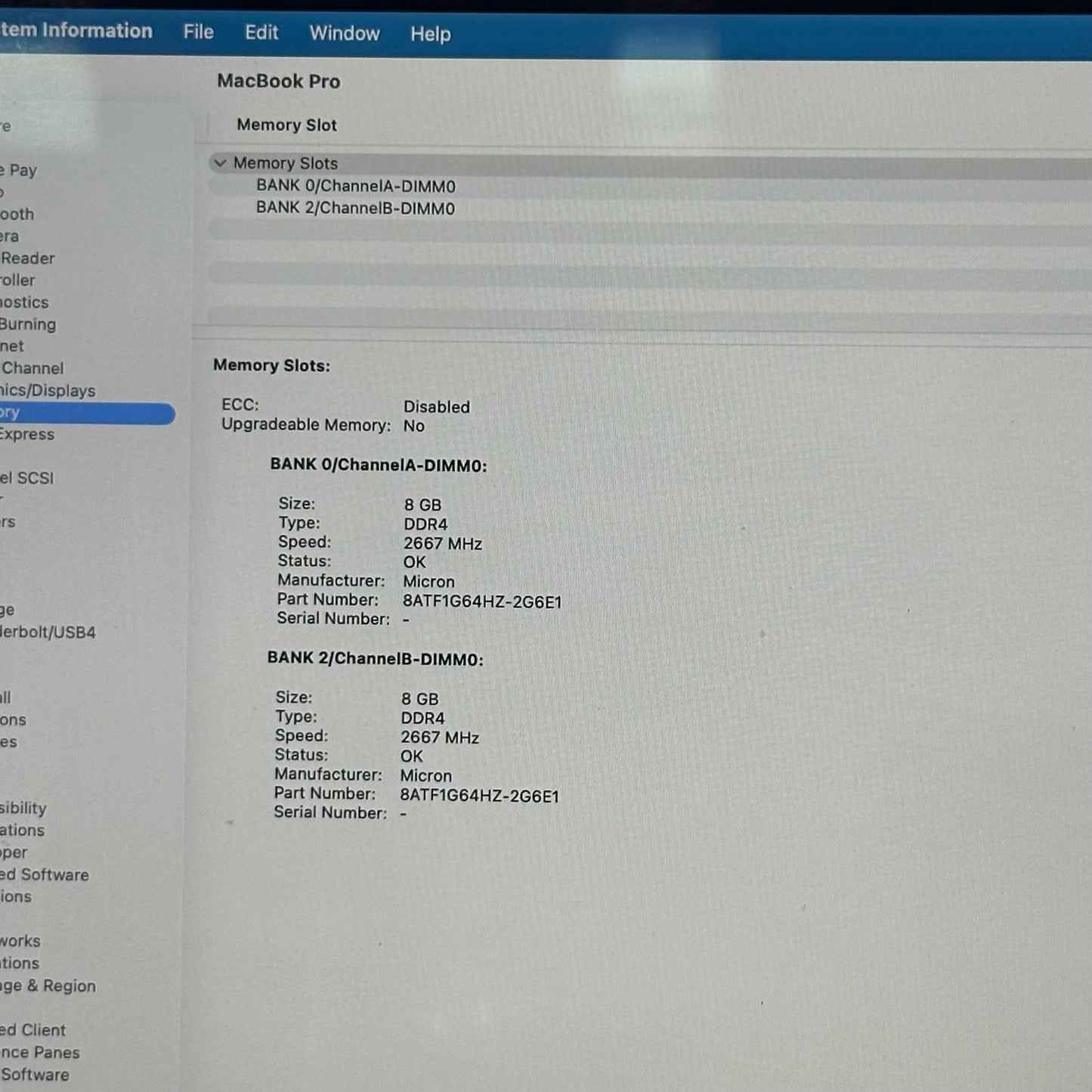Select Preference Panes sidebar entry
The height and width of the screenshot is (1092, 1092).
coord(40,1052)
